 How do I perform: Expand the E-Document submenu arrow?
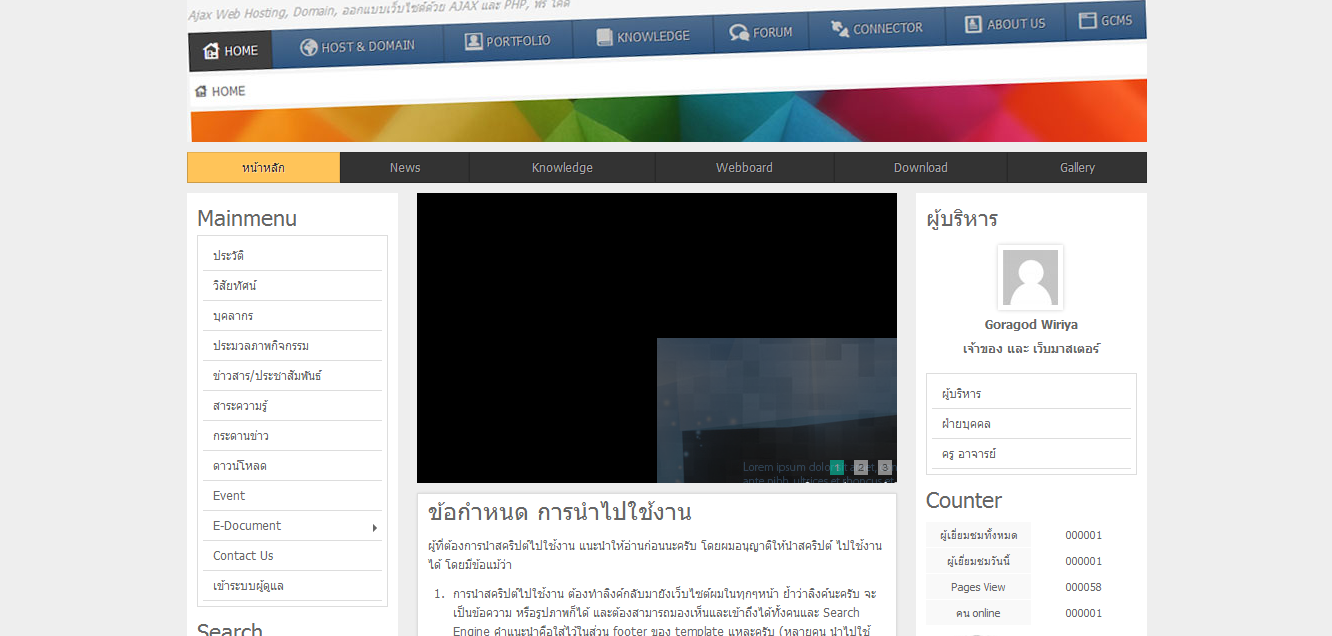tap(375, 527)
